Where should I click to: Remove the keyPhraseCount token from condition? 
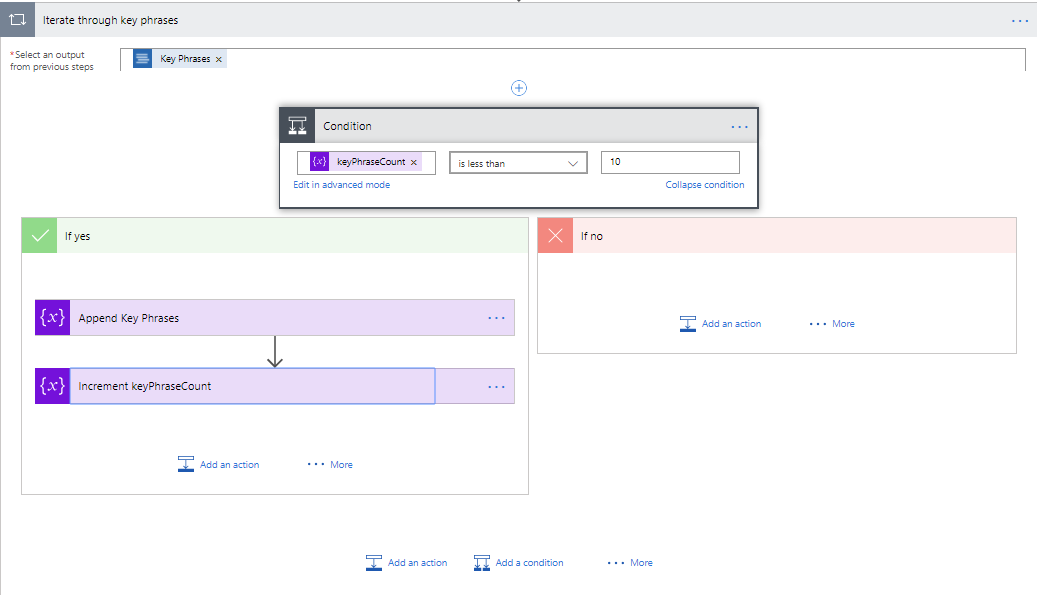click(x=414, y=162)
